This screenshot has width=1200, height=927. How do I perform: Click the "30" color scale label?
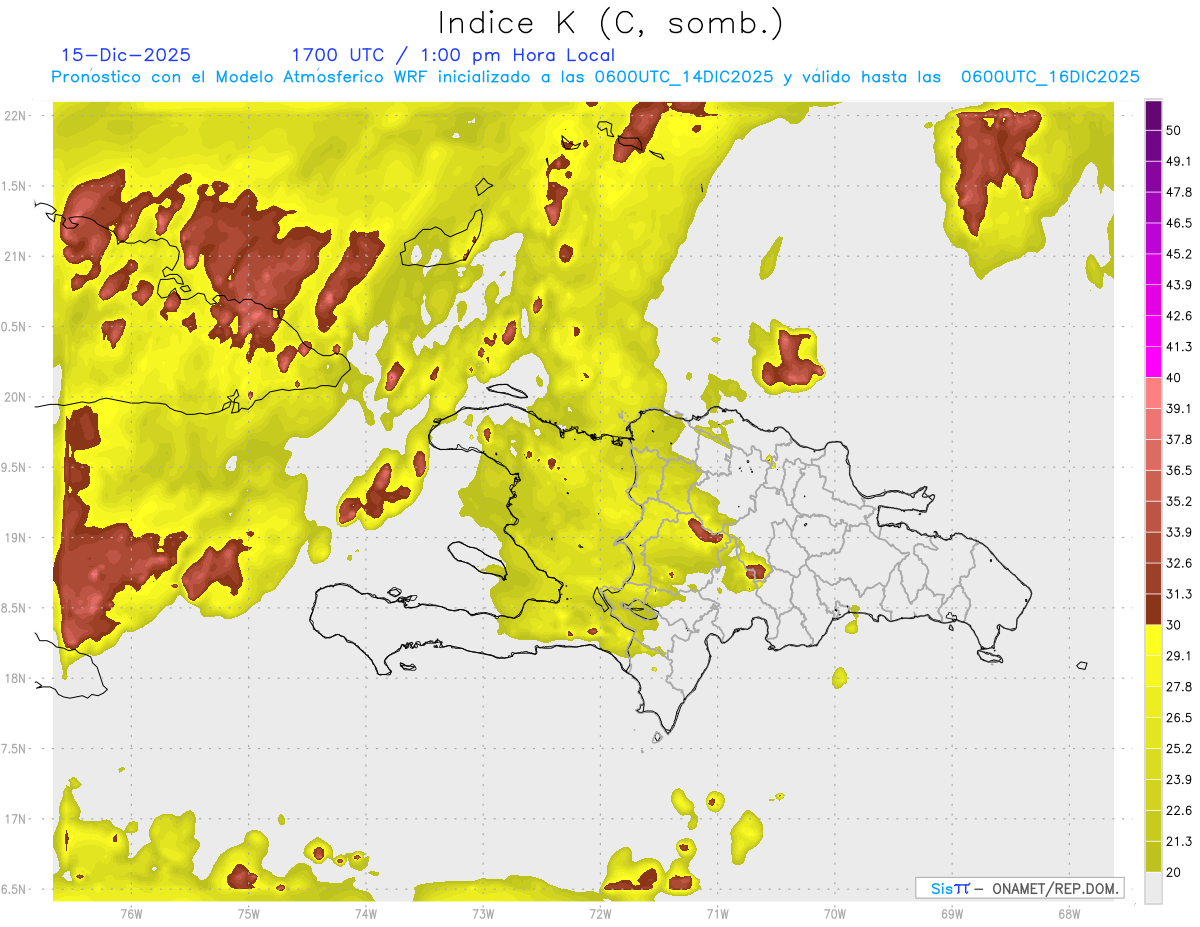pyautogui.click(x=1174, y=625)
